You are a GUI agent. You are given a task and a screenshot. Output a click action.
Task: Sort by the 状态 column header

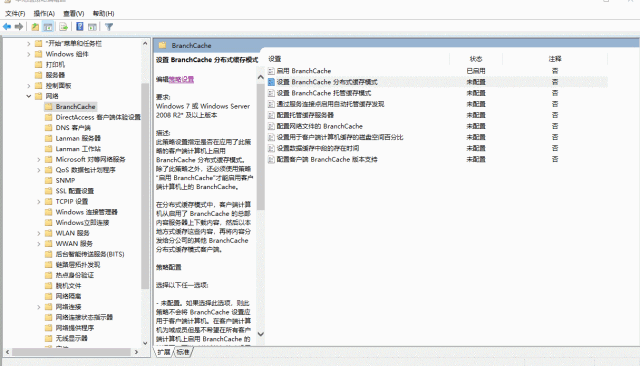tap(476, 59)
